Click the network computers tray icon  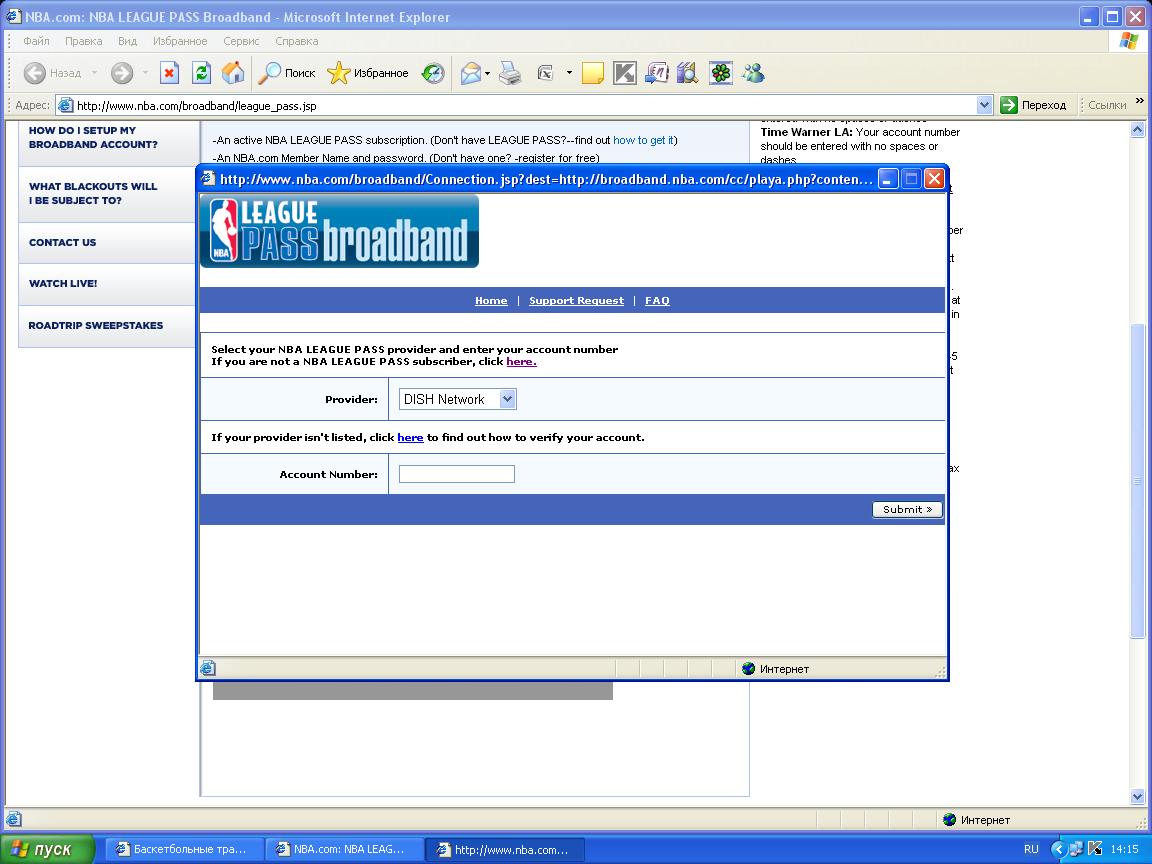[1076, 849]
